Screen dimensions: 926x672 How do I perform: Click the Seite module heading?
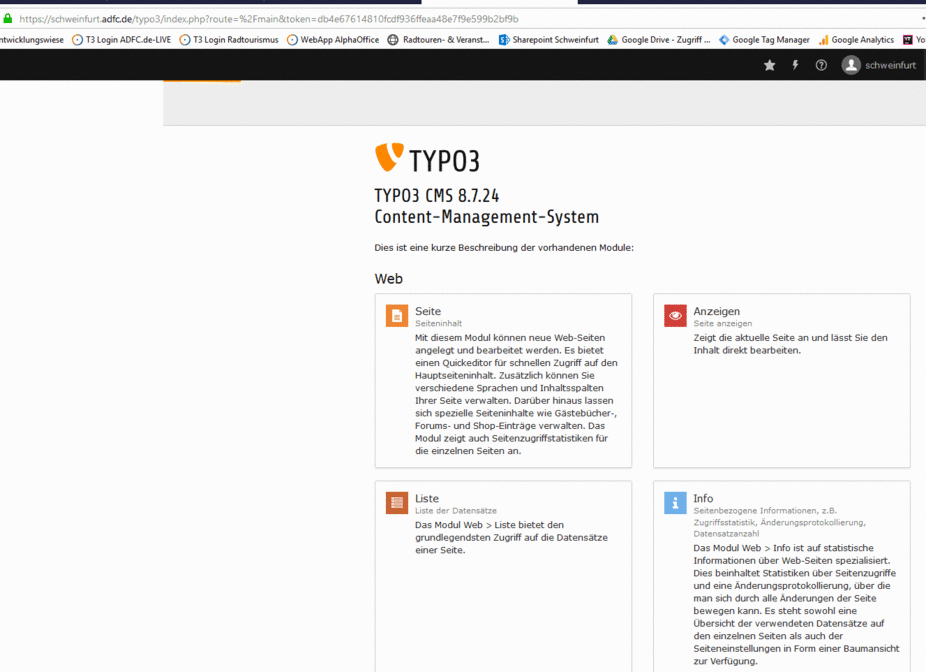click(428, 311)
